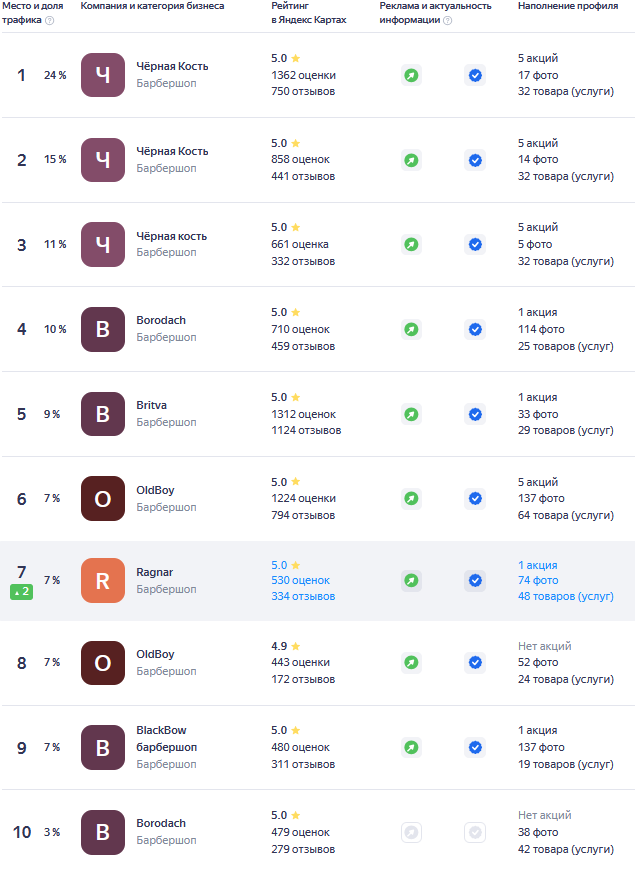Open Ragnar's "74 фото" link
Viewport: 635px width, 875px height.
(538, 580)
